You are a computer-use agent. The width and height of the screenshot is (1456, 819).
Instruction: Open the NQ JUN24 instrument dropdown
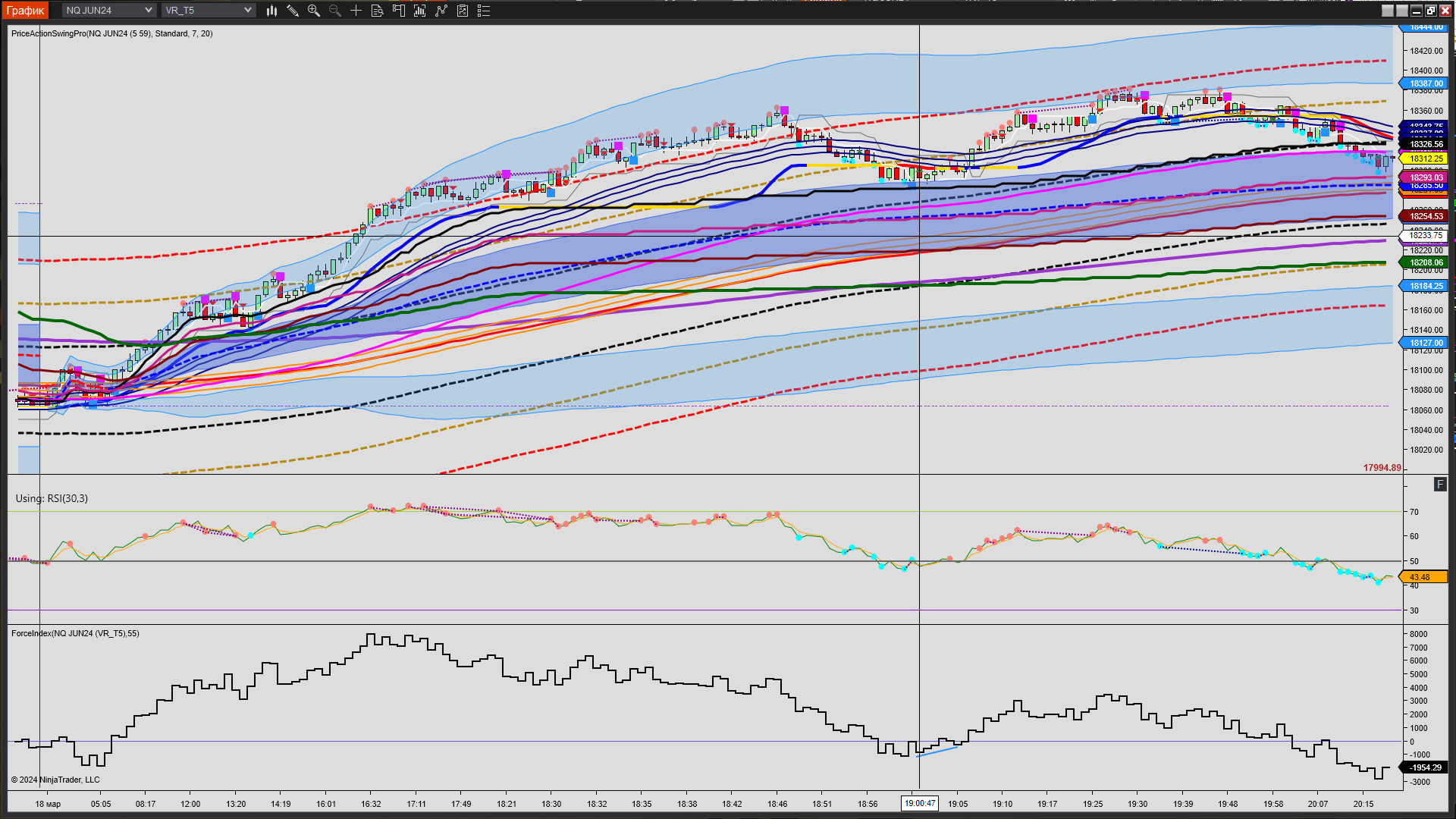[109, 10]
